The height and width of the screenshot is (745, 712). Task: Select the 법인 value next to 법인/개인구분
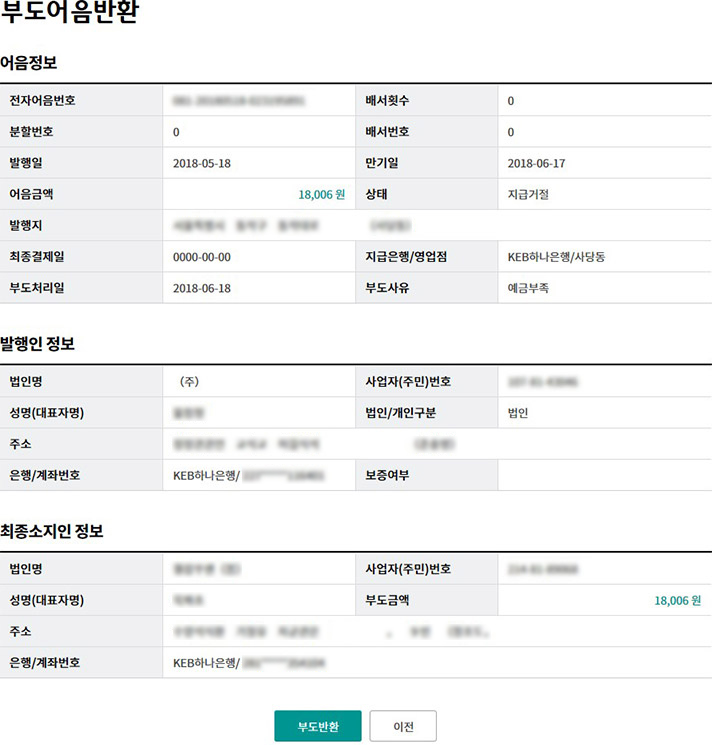pos(518,412)
